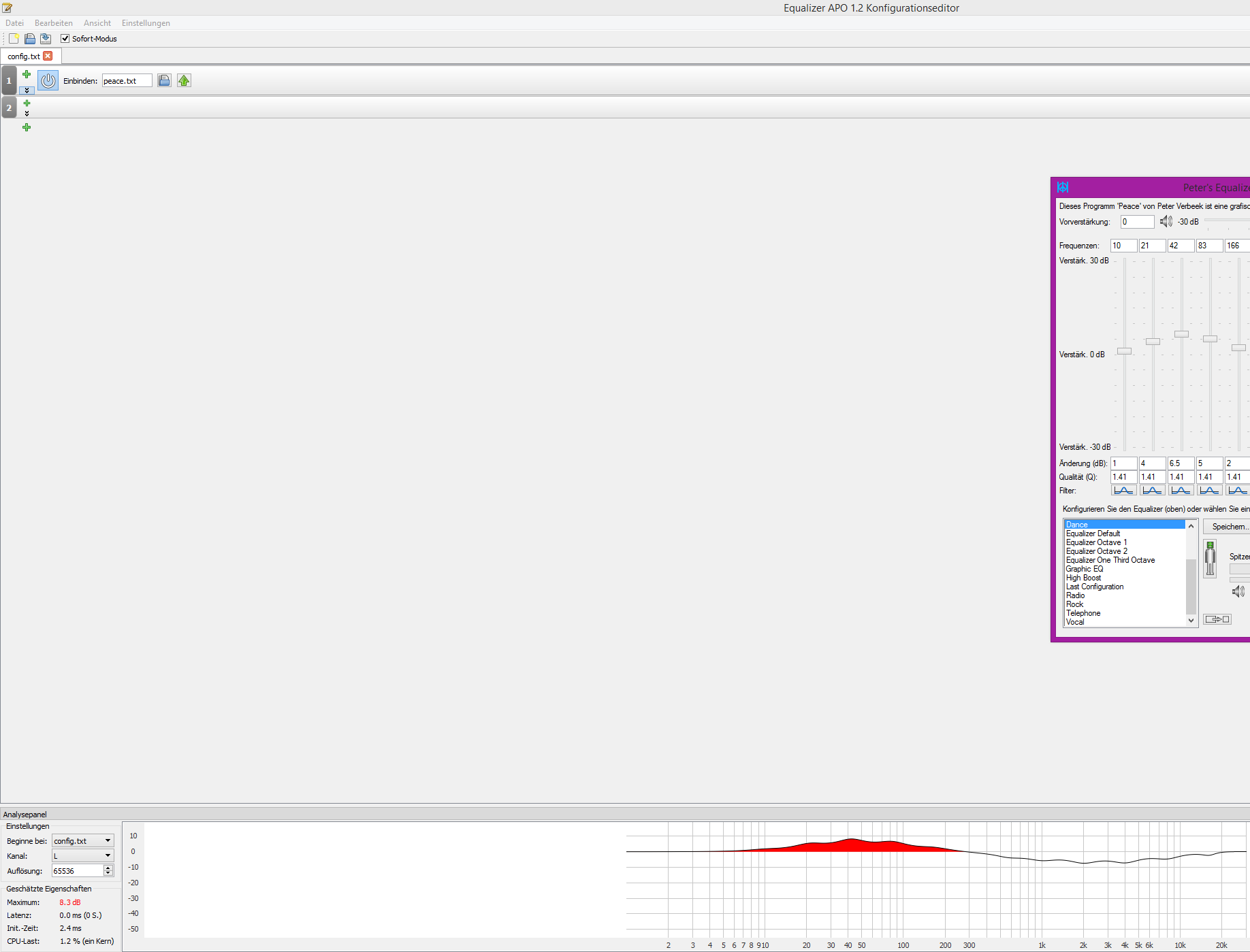Select the Rock preset
1250x952 pixels.
1125,604
